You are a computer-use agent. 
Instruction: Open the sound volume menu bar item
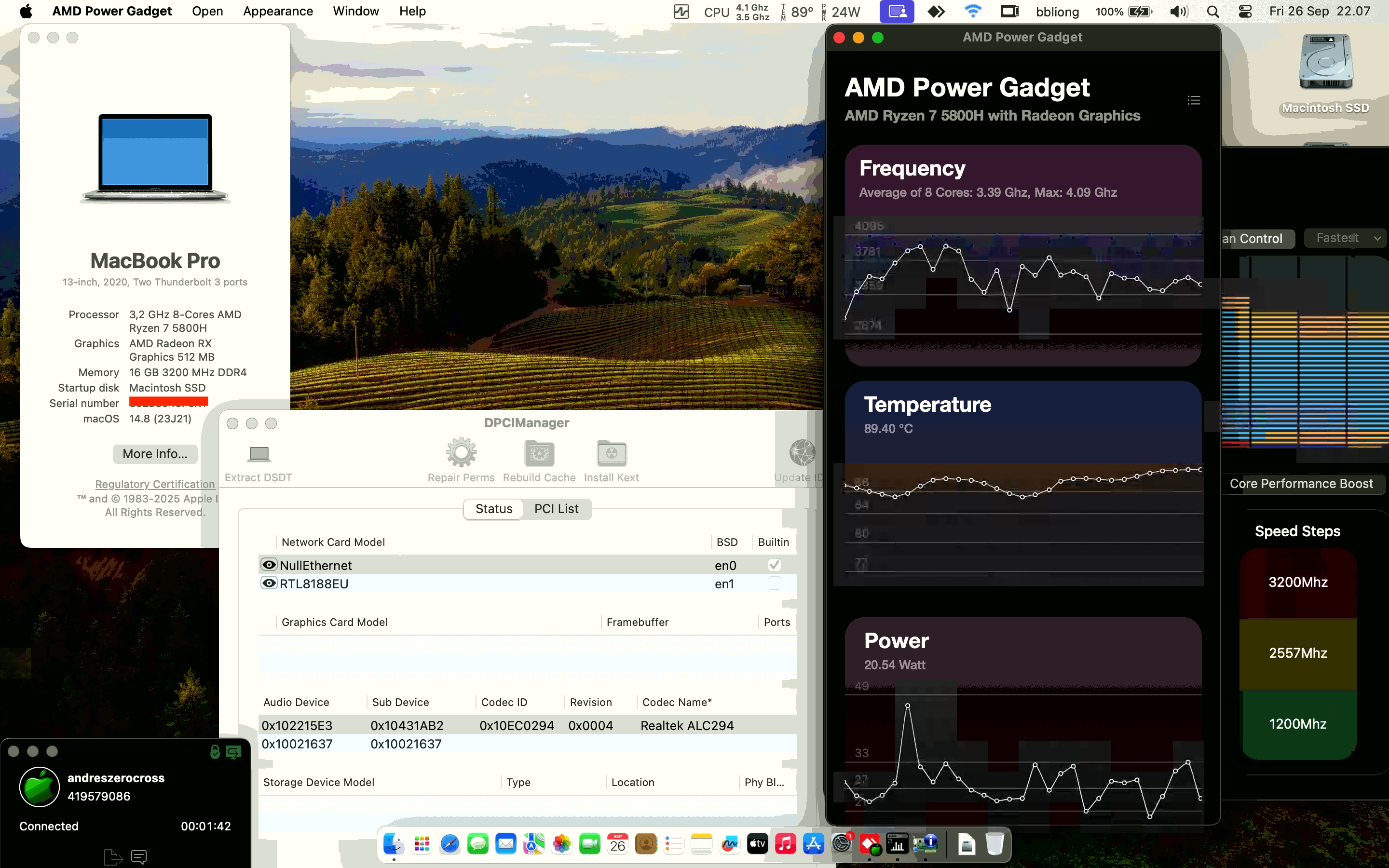(1178, 12)
